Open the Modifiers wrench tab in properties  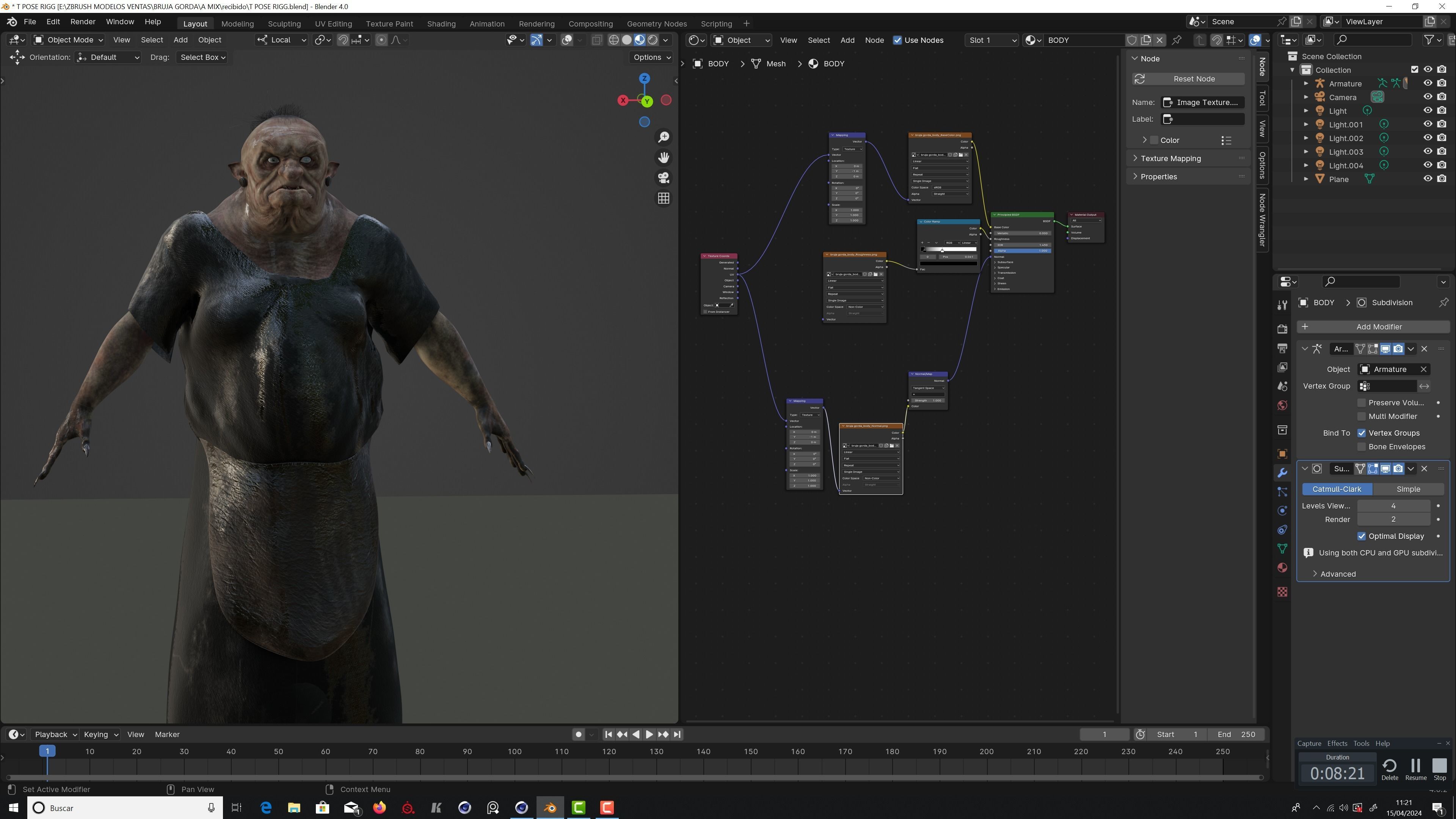[x=1282, y=472]
